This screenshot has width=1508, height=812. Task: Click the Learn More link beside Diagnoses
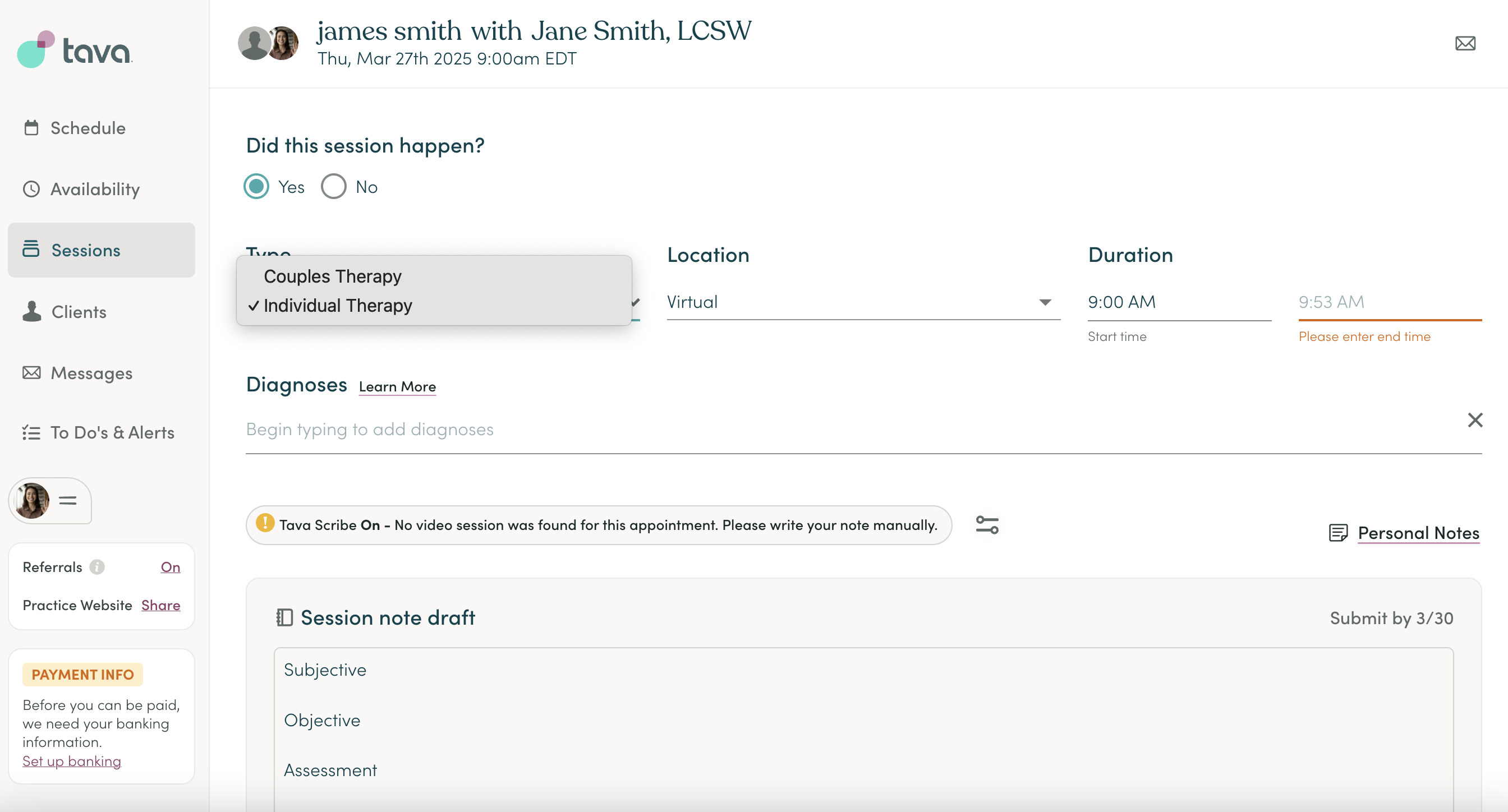pos(398,387)
